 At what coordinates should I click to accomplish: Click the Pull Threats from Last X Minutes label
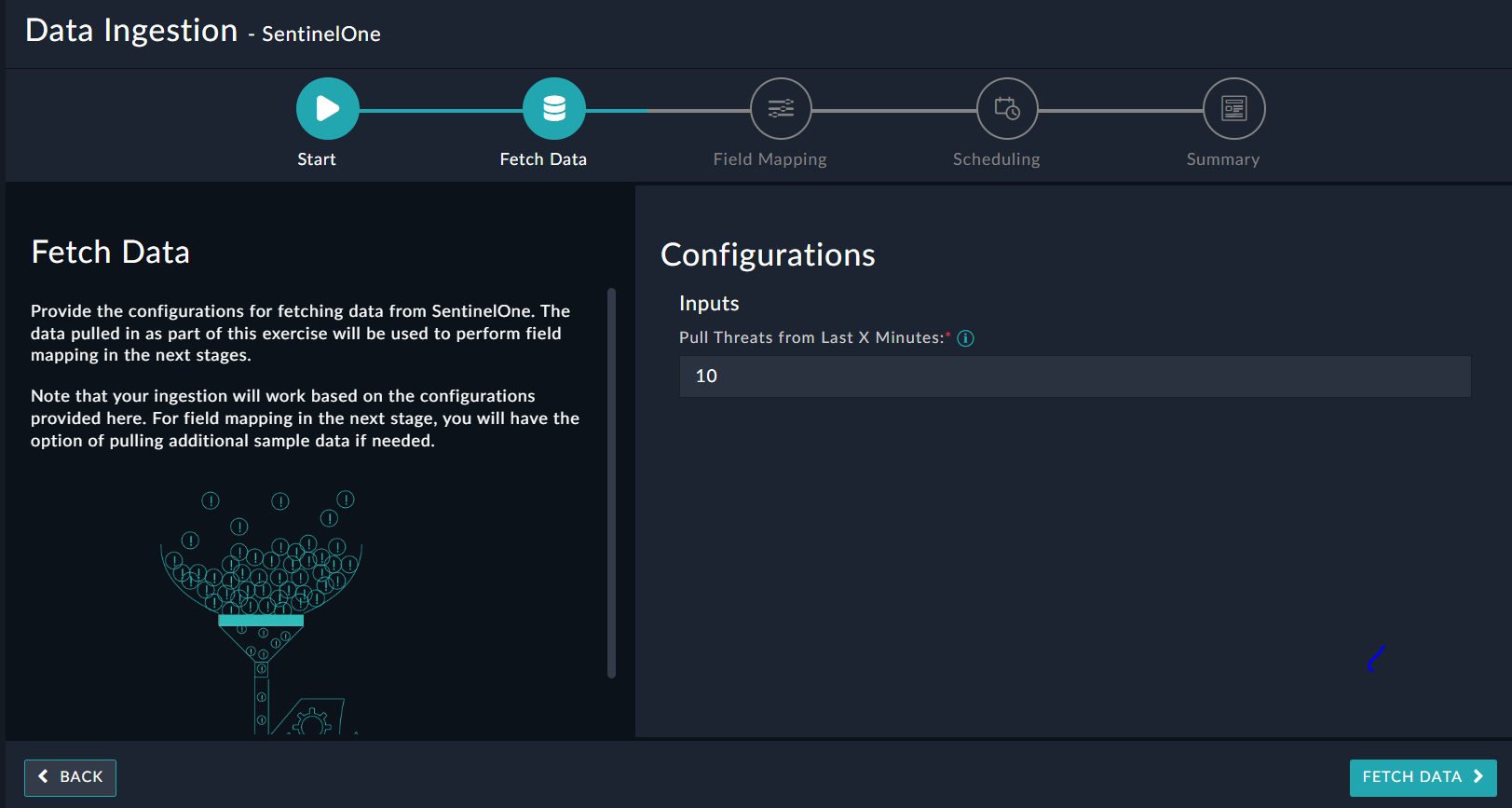(x=810, y=337)
